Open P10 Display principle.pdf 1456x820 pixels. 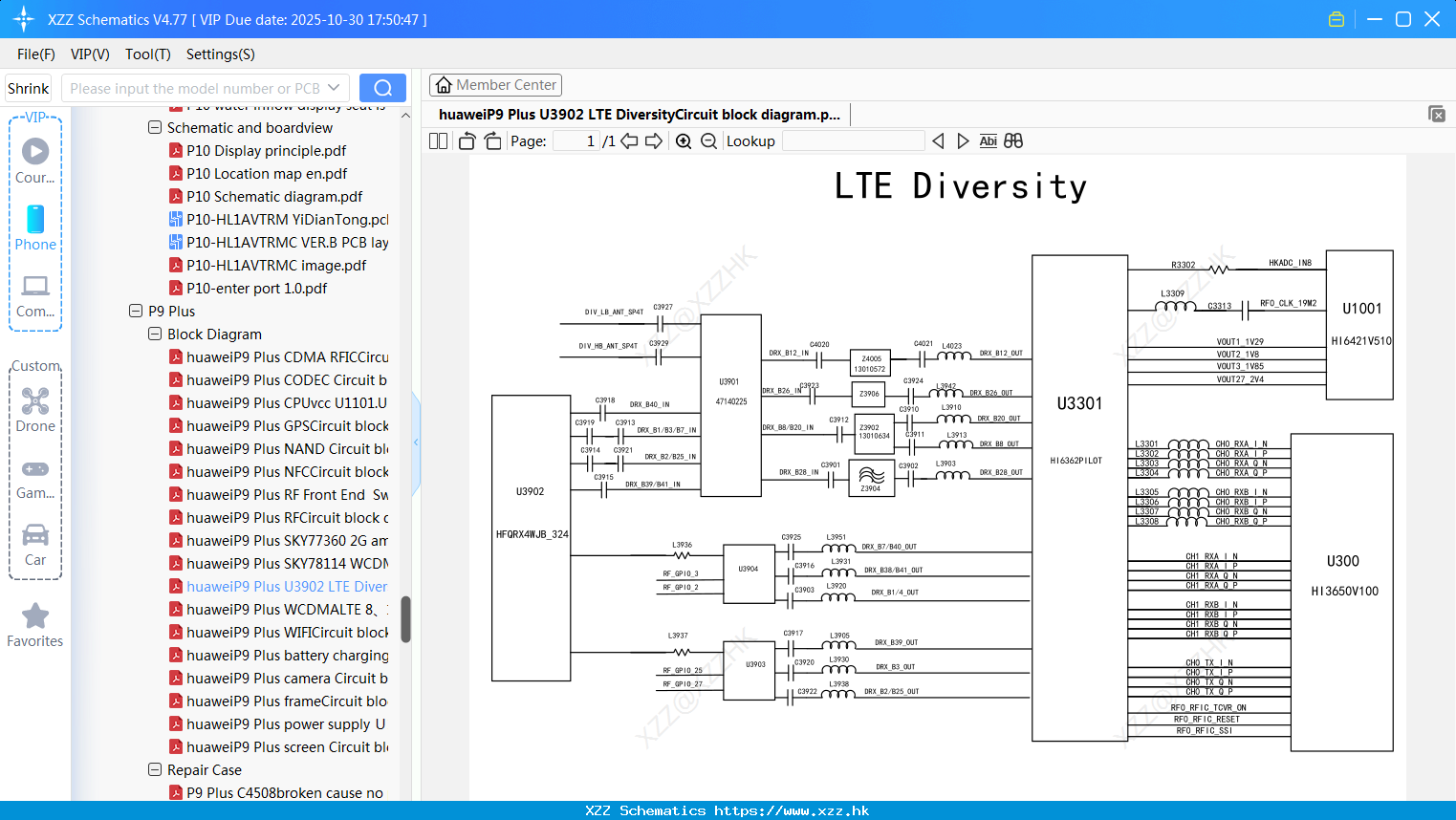(266, 150)
